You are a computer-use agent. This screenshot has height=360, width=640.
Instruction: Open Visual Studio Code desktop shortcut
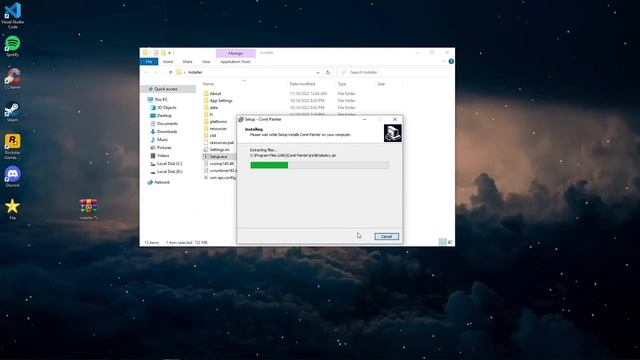(13, 16)
